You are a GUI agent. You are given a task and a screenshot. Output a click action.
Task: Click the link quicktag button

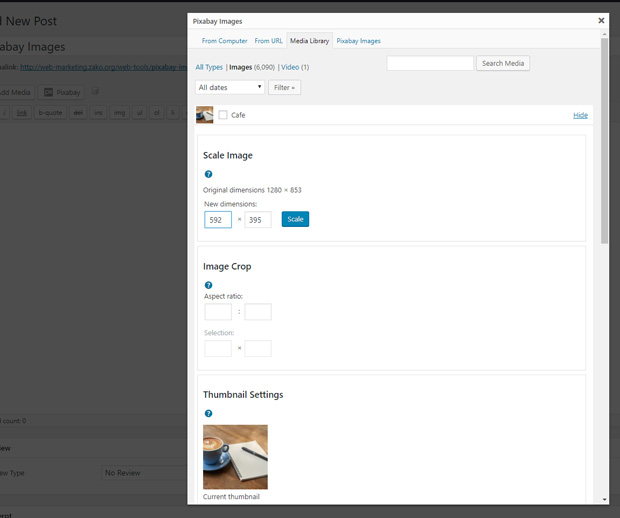pyautogui.click(x=22, y=113)
